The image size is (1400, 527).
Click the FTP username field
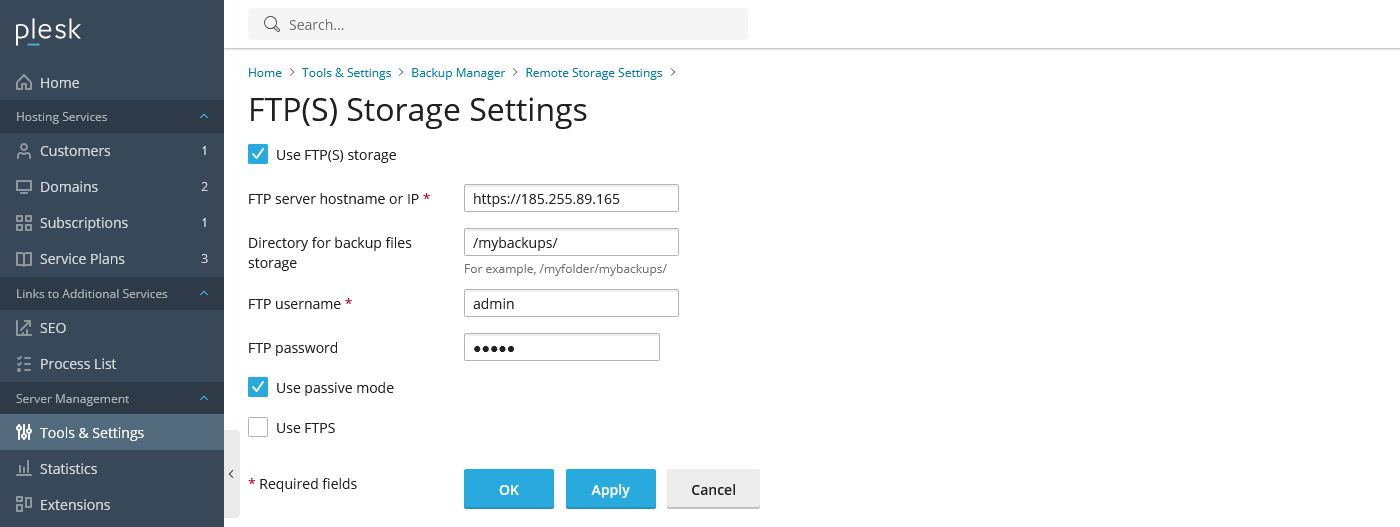coord(572,303)
